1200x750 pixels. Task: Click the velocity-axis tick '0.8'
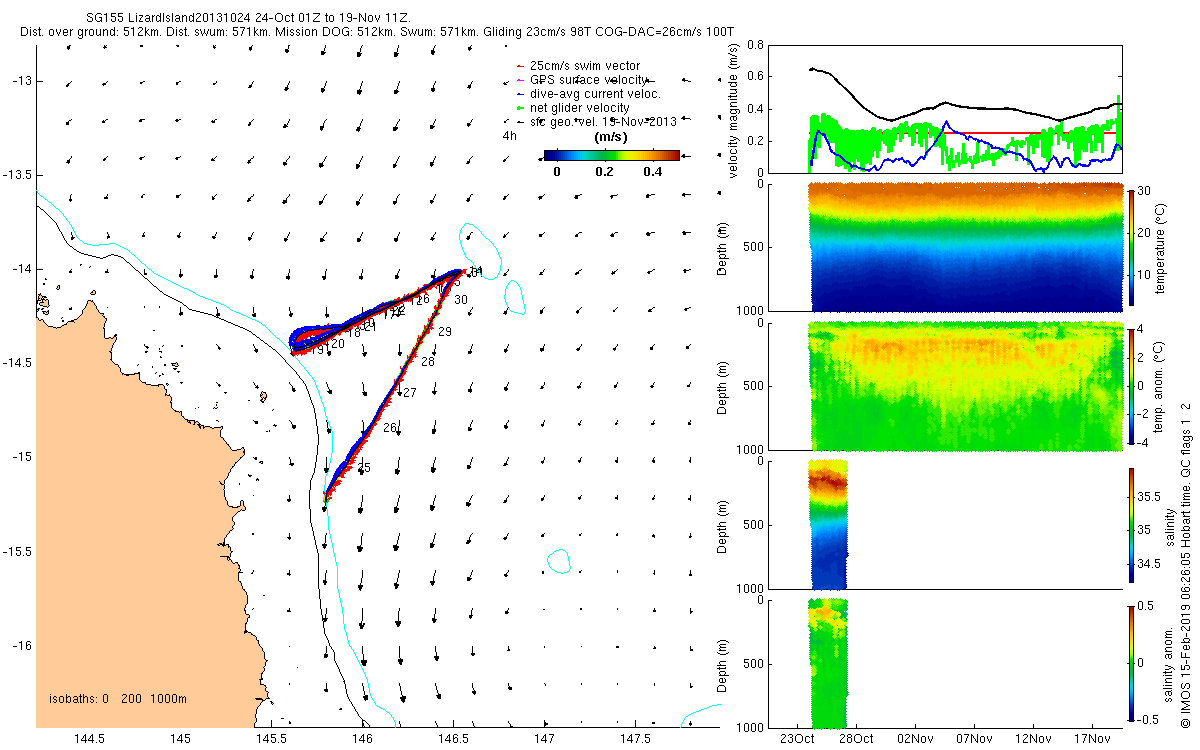tap(756, 46)
